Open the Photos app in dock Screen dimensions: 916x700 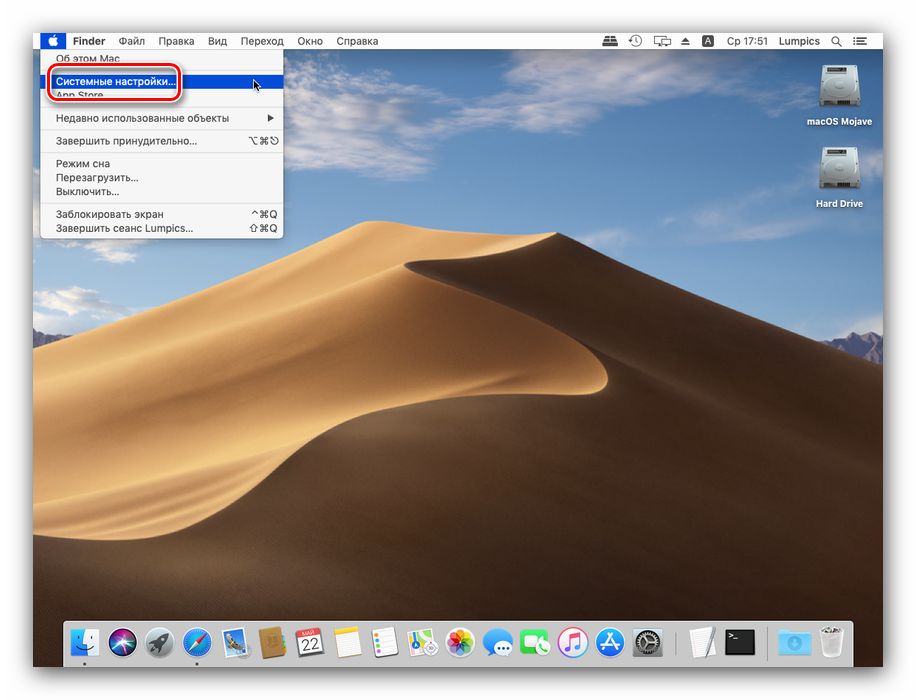[460, 642]
